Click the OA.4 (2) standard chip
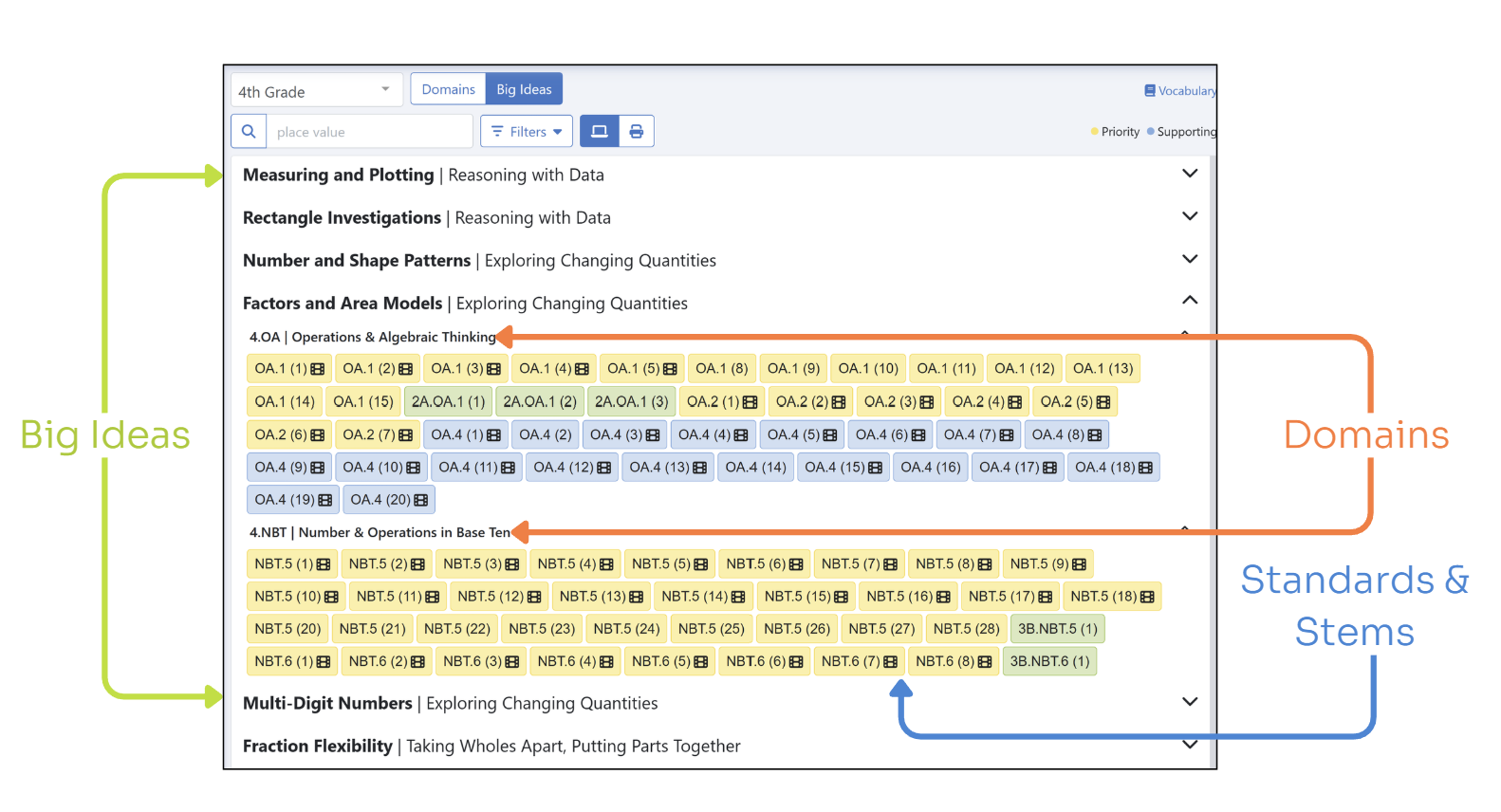1501x812 pixels. [x=546, y=434]
